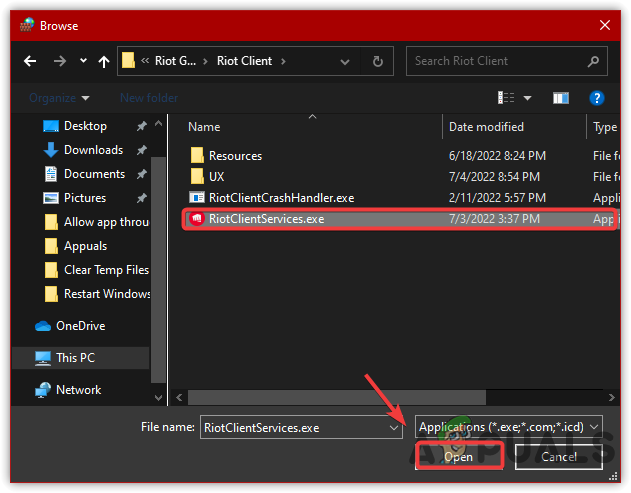Open the Organize menu
This screenshot has width=631, height=493.
(59, 98)
